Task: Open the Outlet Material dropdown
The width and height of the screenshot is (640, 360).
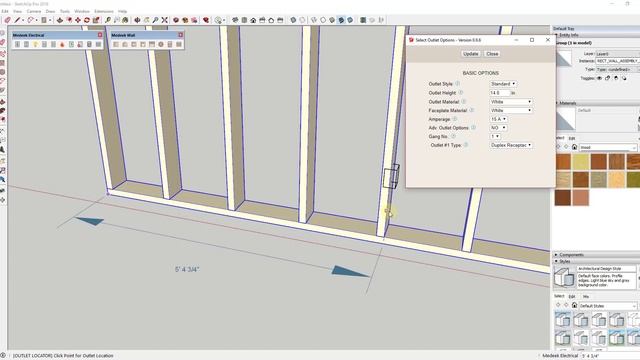Action: (511, 102)
